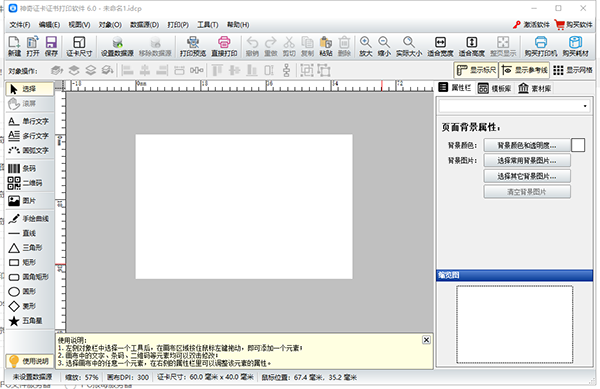
Task: Select the 直线 line tool
Action: (30, 233)
